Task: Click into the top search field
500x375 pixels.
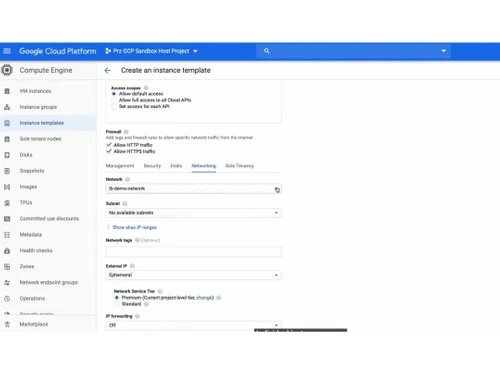Action: [x=353, y=51]
